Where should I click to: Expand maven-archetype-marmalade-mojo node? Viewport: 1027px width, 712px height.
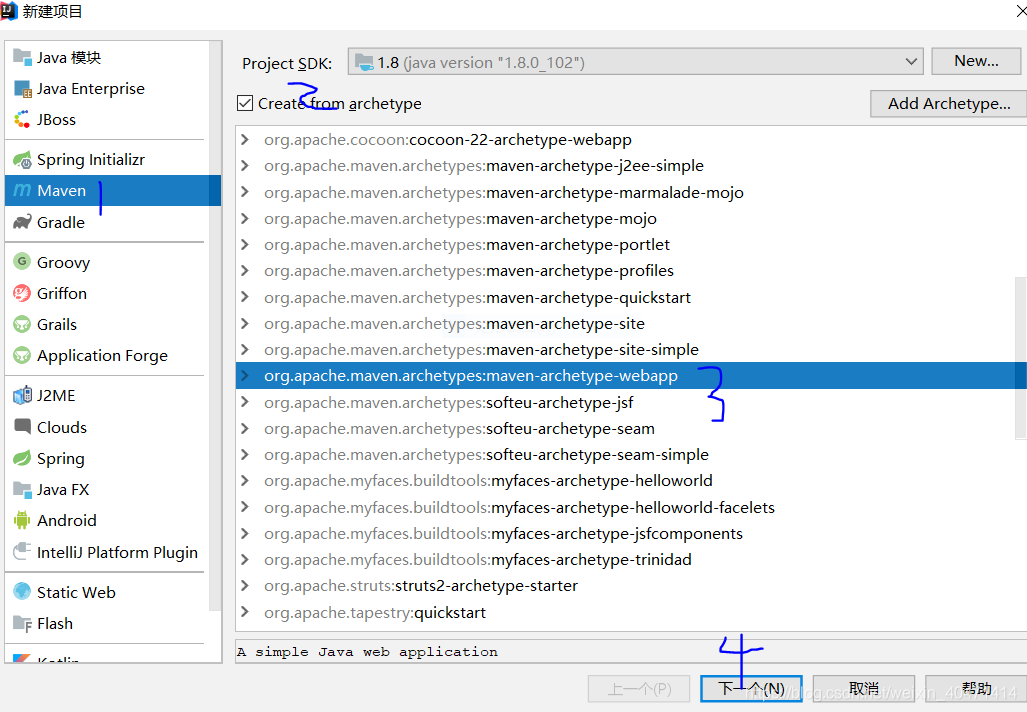[245, 192]
